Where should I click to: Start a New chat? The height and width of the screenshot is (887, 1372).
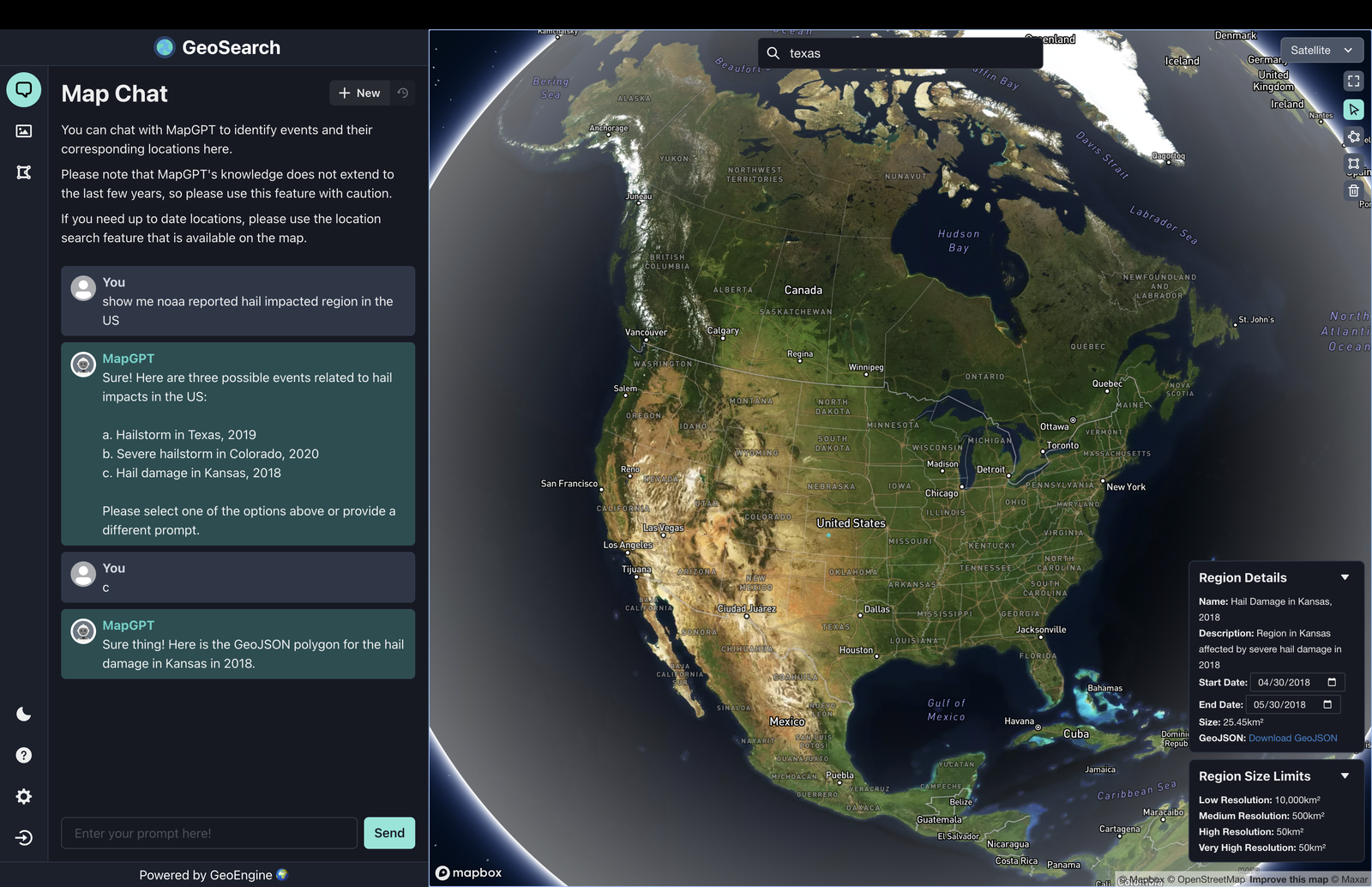359,93
